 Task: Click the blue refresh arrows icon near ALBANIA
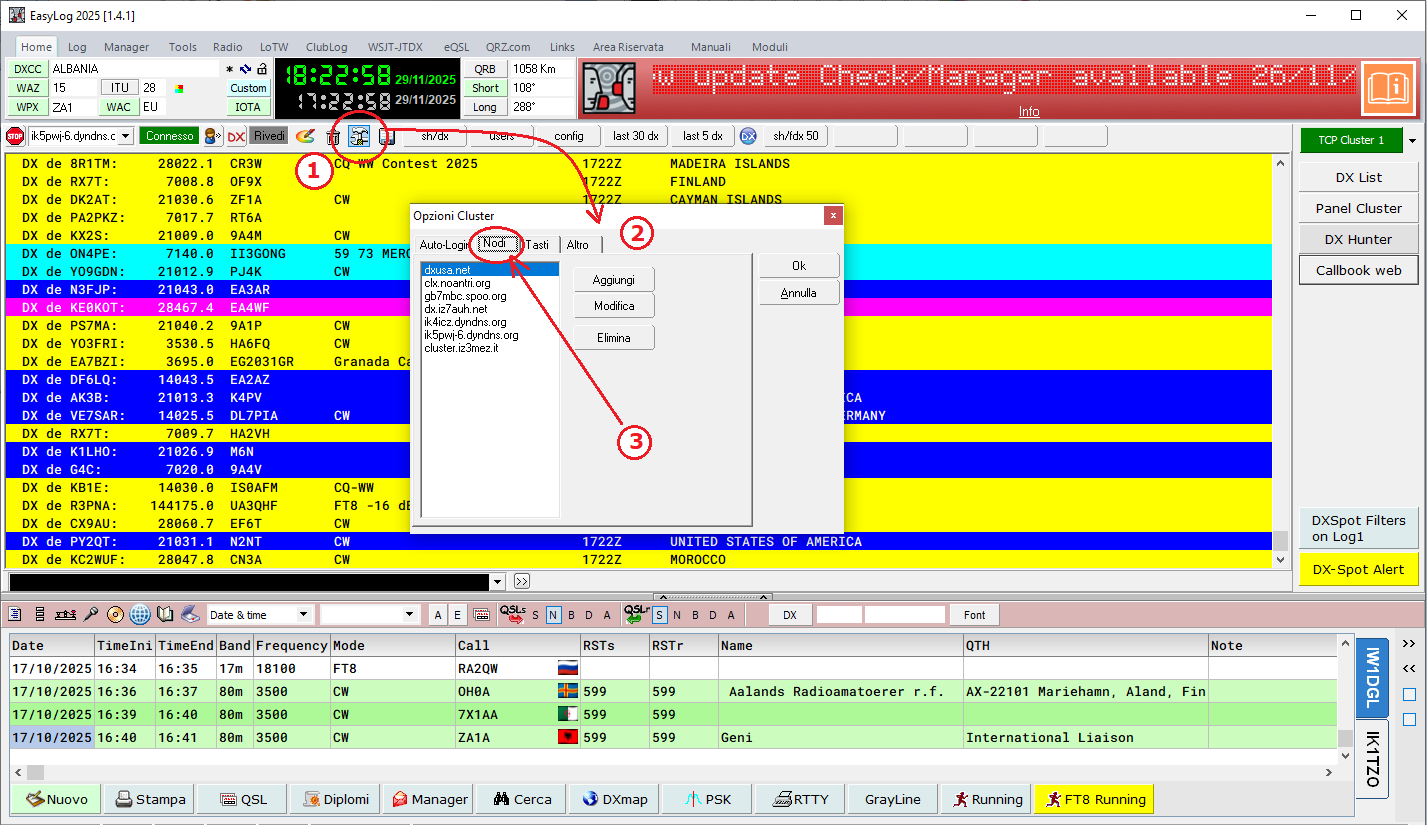point(245,69)
